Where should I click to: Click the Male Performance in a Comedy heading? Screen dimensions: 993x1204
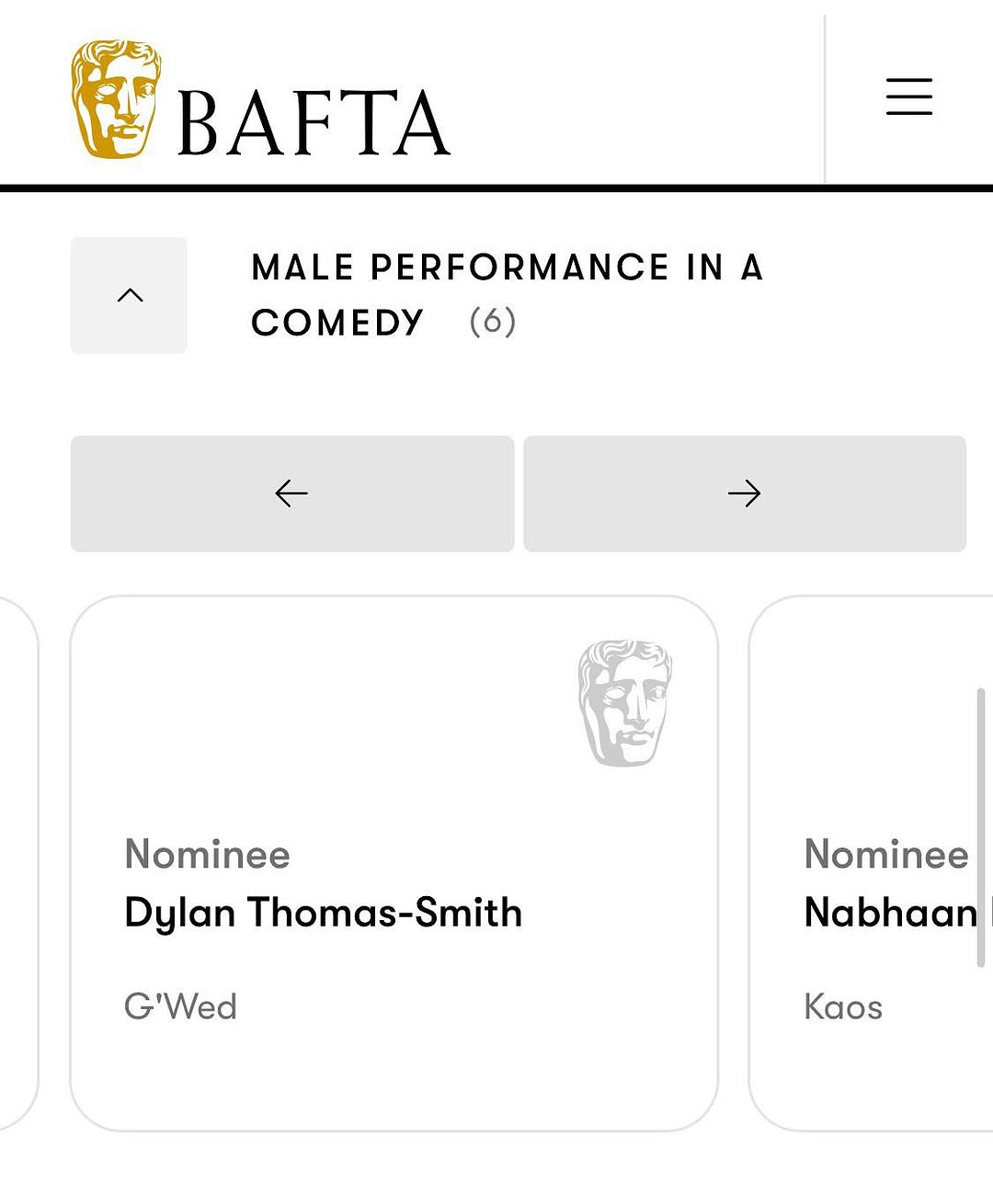click(x=507, y=267)
